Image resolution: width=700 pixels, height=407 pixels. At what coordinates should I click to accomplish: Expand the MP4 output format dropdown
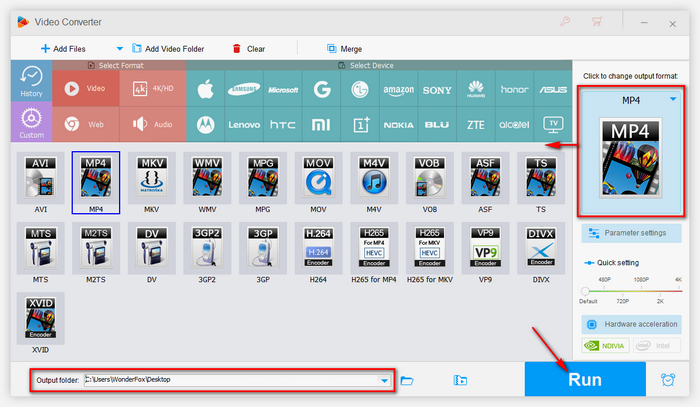(673, 99)
